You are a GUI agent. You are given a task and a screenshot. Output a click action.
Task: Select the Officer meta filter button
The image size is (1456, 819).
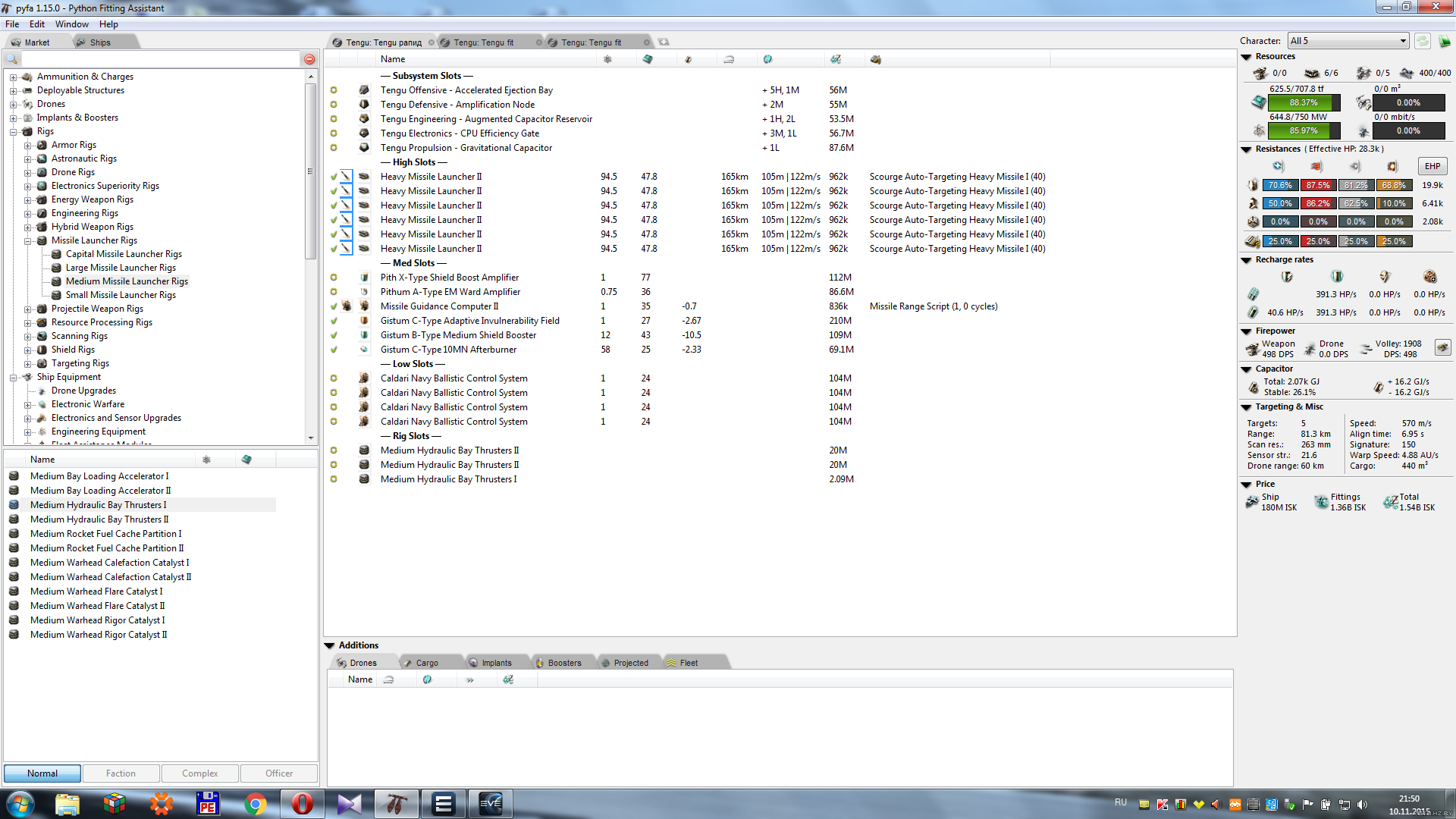point(279,773)
